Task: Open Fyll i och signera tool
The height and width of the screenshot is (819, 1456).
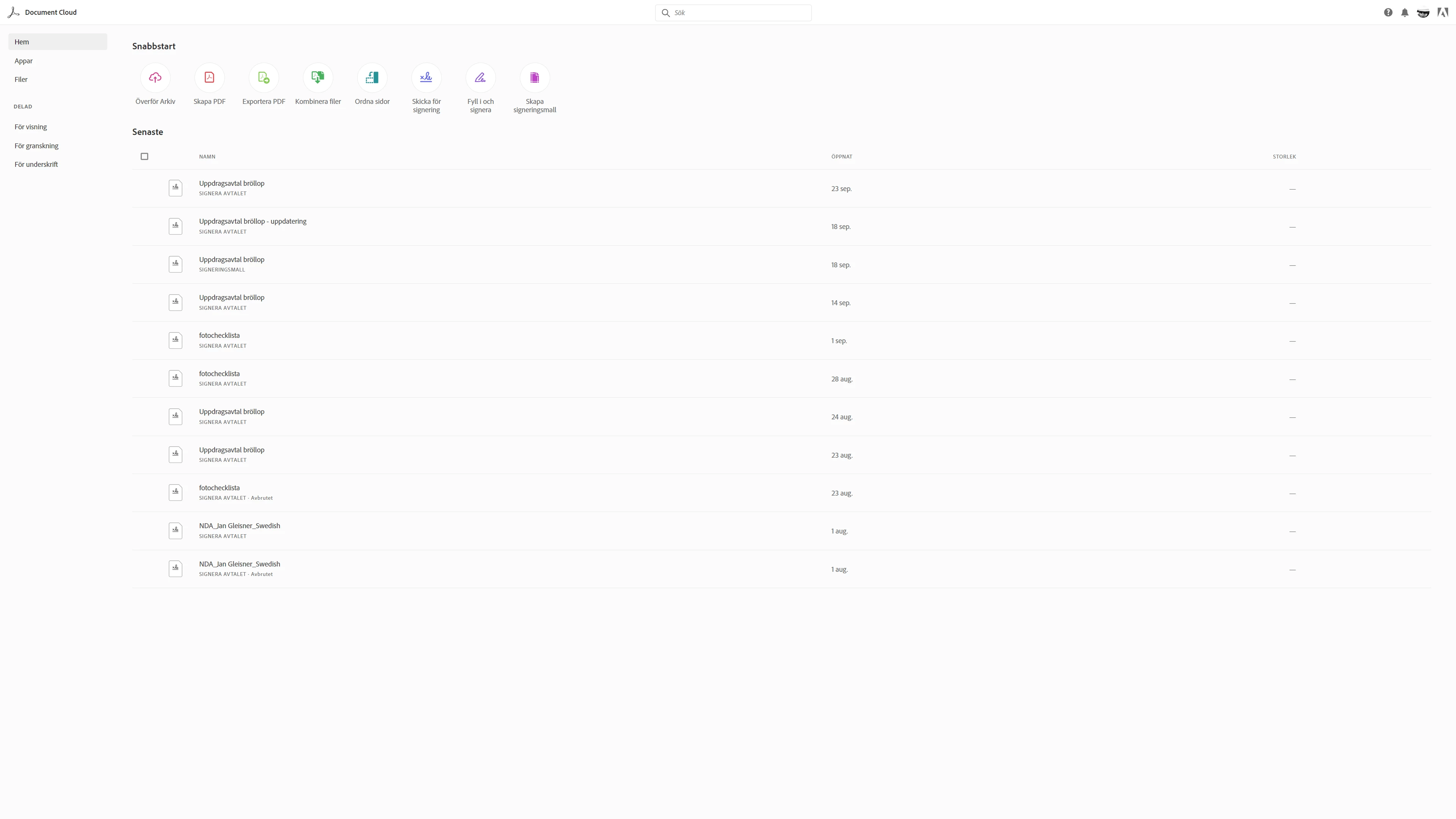Action: click(x=480, y=78)
